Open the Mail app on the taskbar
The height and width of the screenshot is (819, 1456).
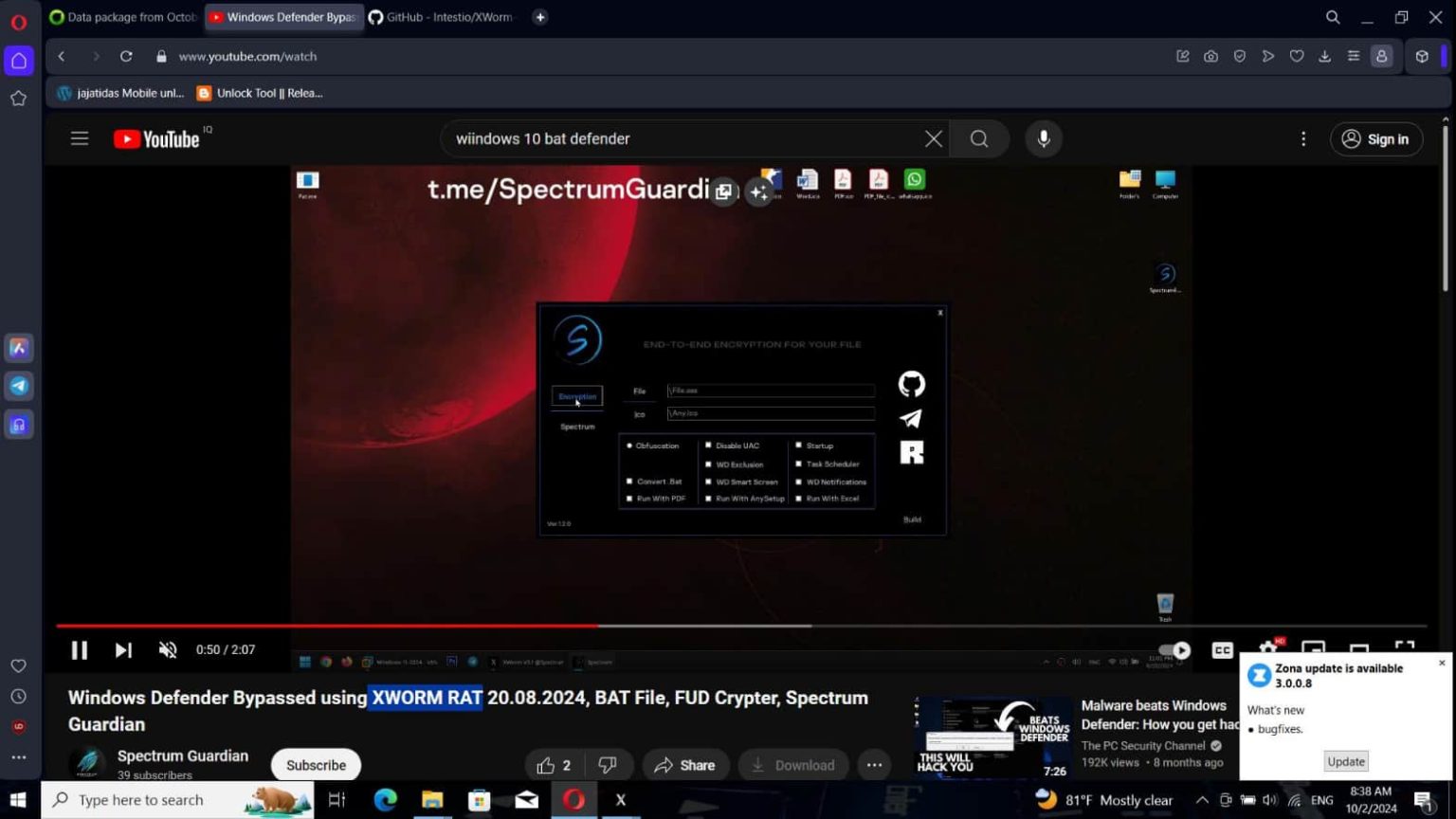[527, 800]
